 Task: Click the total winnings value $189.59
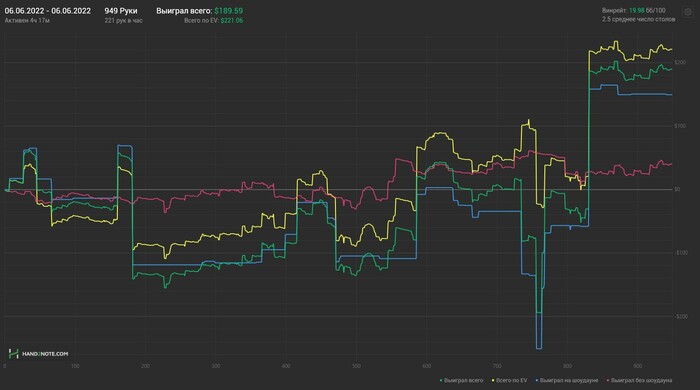pyautogui.click(x=229, y=11)
